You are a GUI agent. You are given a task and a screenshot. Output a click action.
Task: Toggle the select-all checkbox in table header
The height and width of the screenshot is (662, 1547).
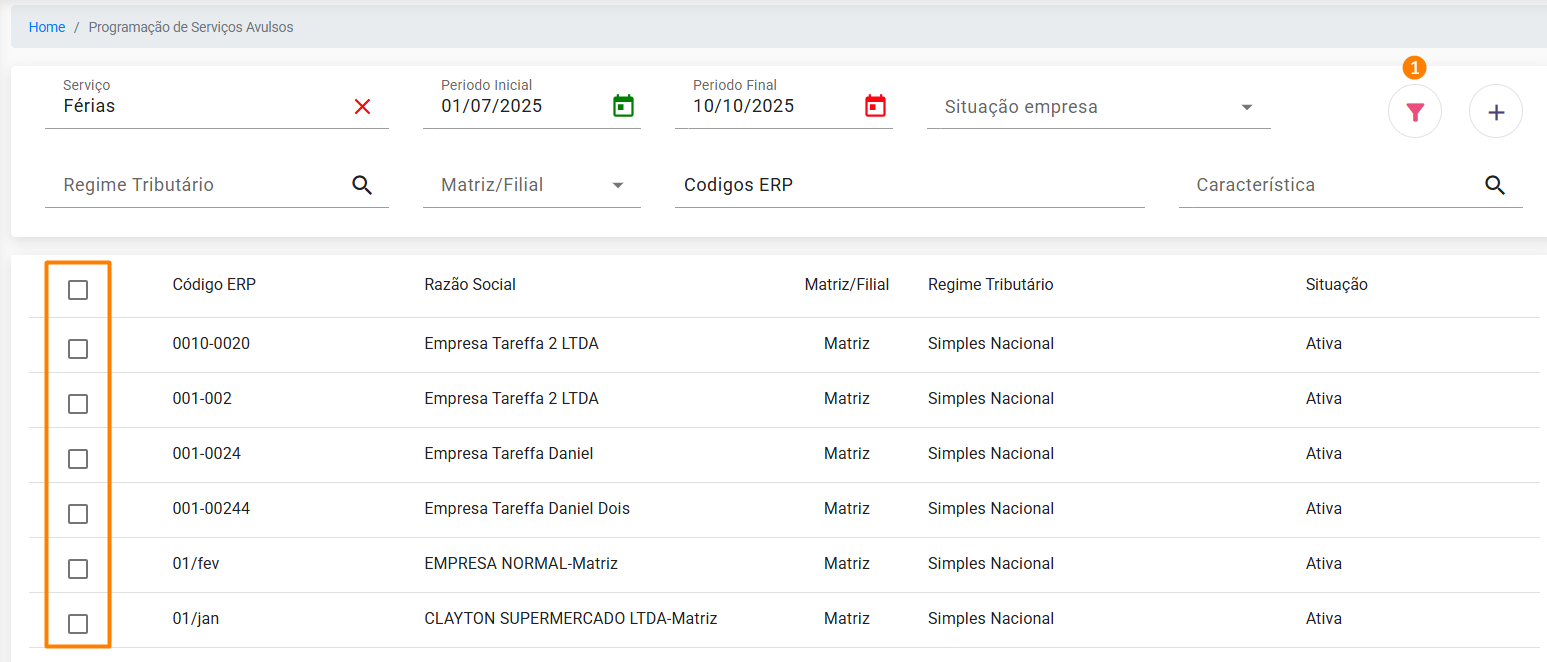[78, 290]
